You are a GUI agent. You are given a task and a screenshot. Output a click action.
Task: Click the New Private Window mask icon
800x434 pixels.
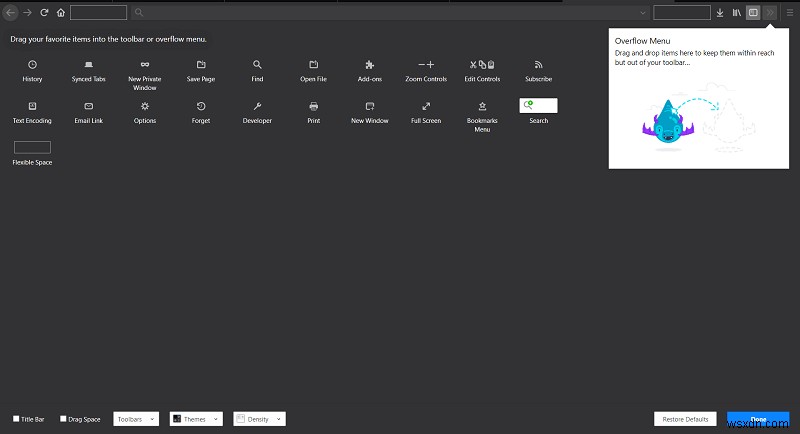coord(145,64)
